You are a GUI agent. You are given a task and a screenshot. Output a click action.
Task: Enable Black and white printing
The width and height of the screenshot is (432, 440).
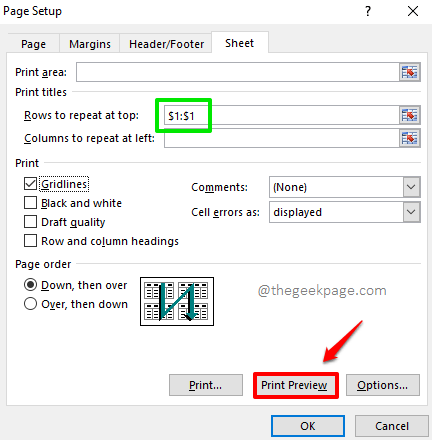[30, 203]
